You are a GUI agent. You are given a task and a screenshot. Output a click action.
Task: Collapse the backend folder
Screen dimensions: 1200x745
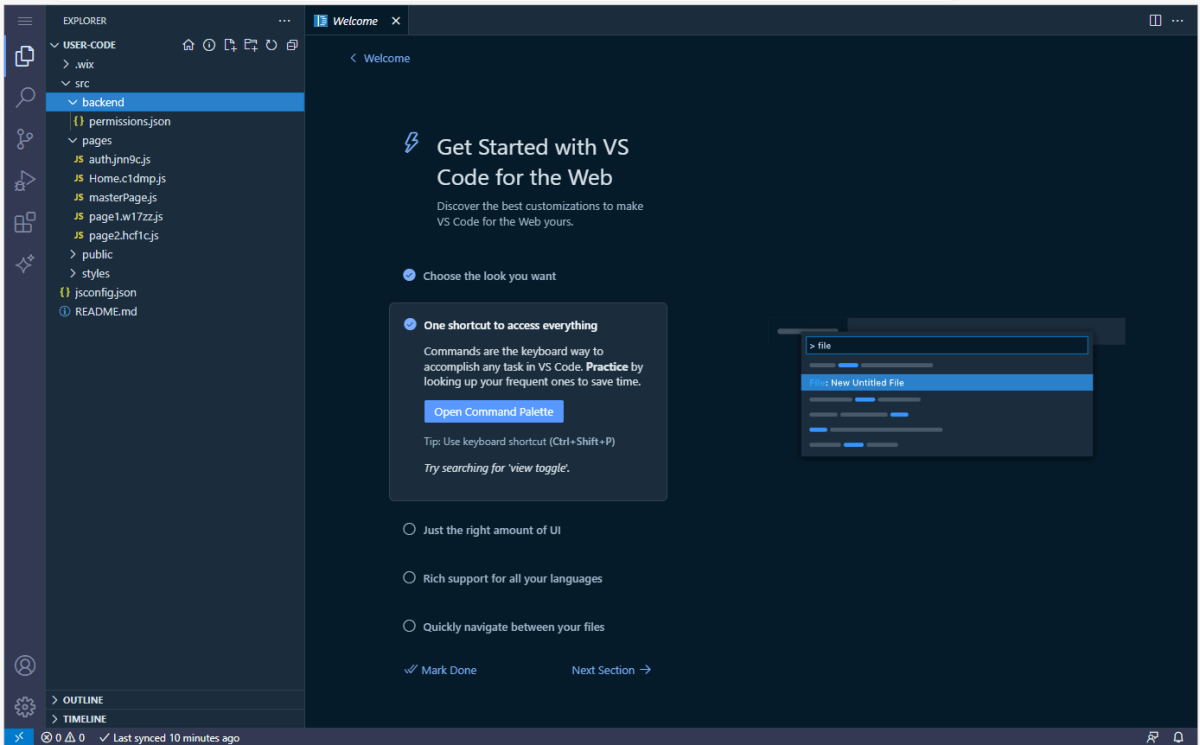(175, 102)
